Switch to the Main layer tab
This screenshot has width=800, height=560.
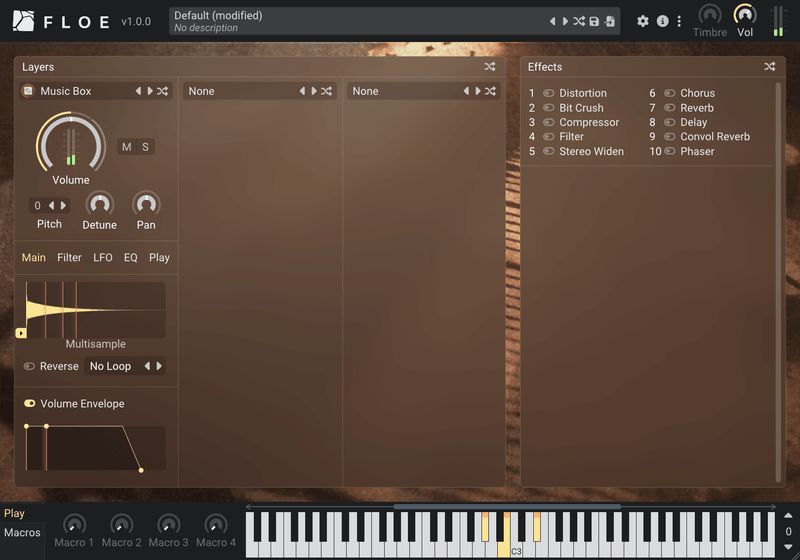(x=34, y=258)
